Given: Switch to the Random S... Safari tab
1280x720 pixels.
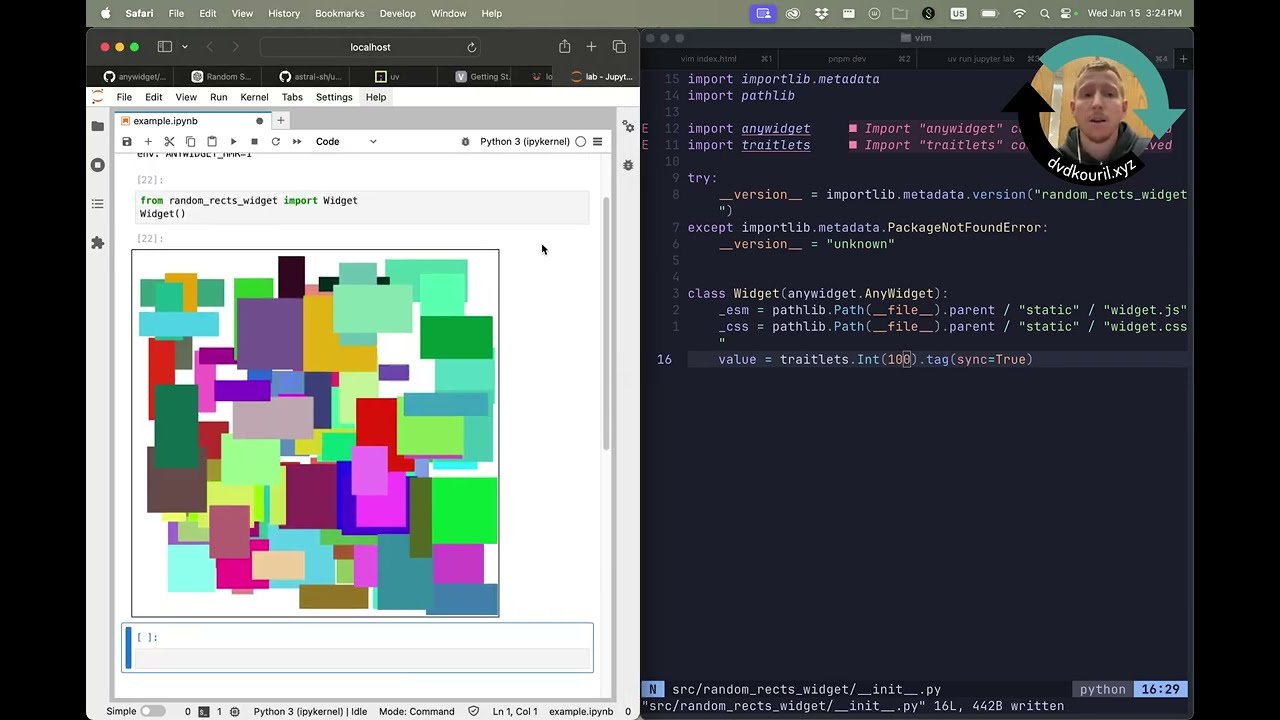Looking at the screenshot, I should 222,76.
